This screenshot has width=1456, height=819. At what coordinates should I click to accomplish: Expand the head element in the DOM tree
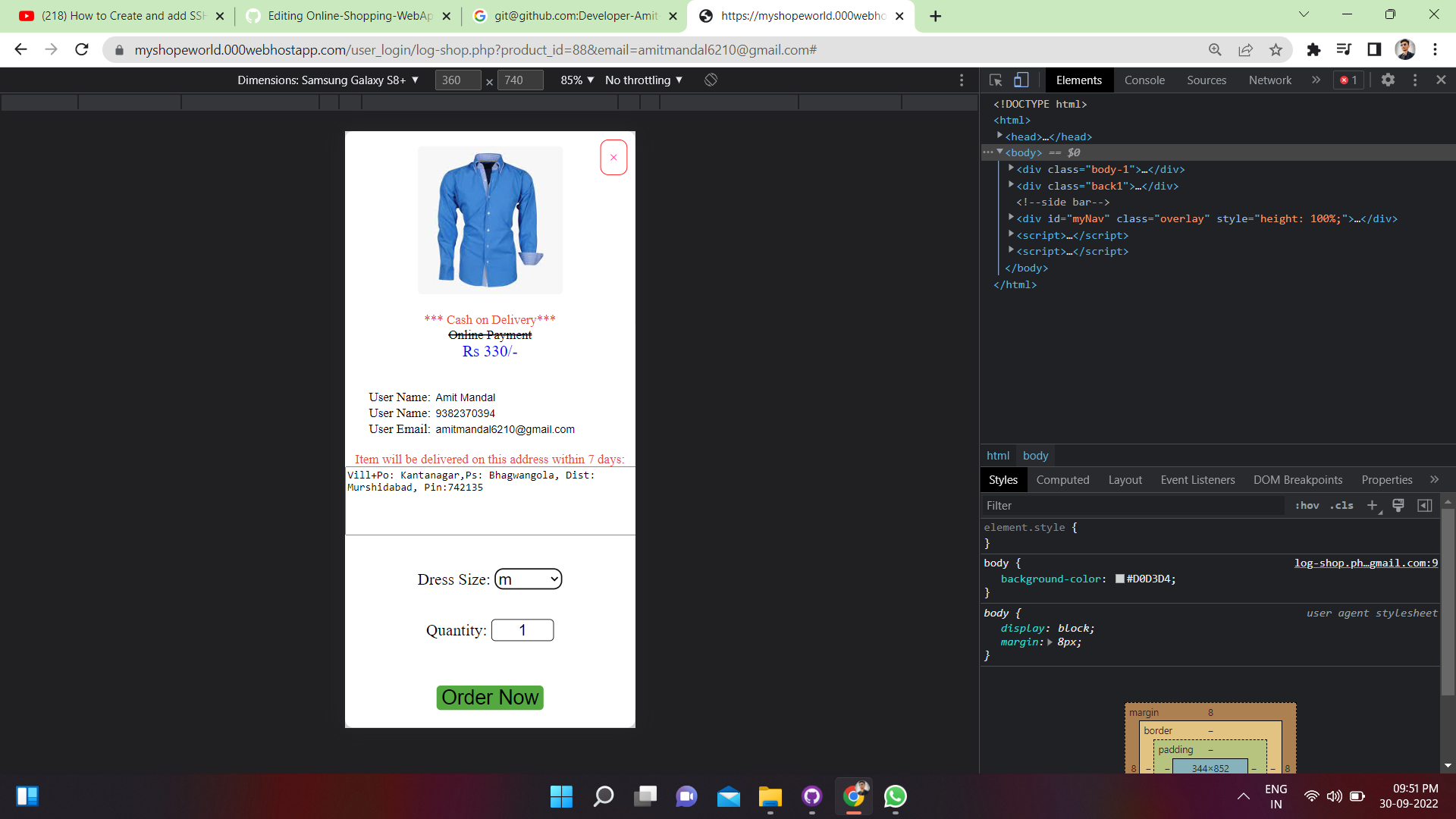point(1000,136)
